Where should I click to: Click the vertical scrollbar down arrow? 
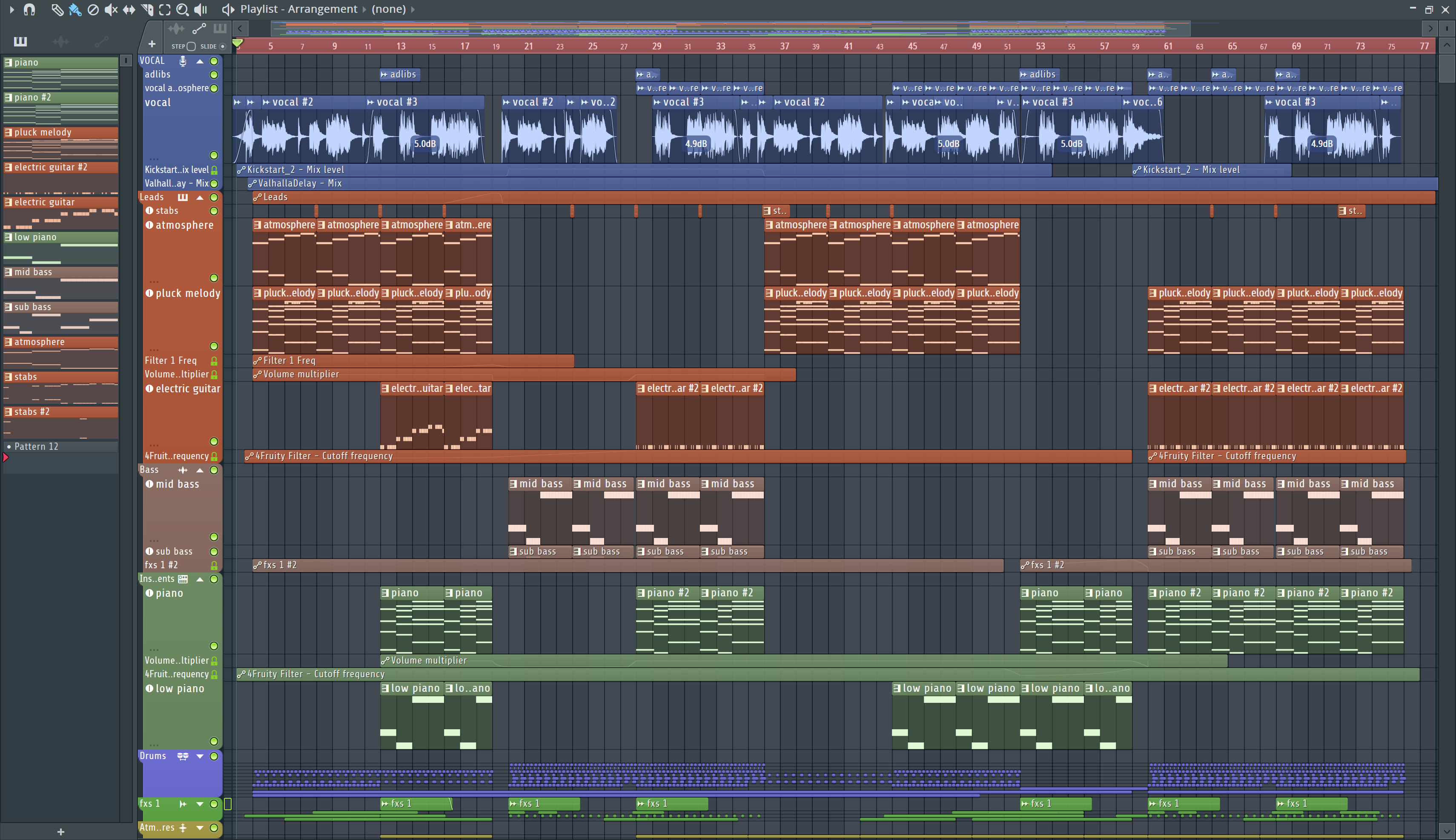click(x=1446, y=832)
